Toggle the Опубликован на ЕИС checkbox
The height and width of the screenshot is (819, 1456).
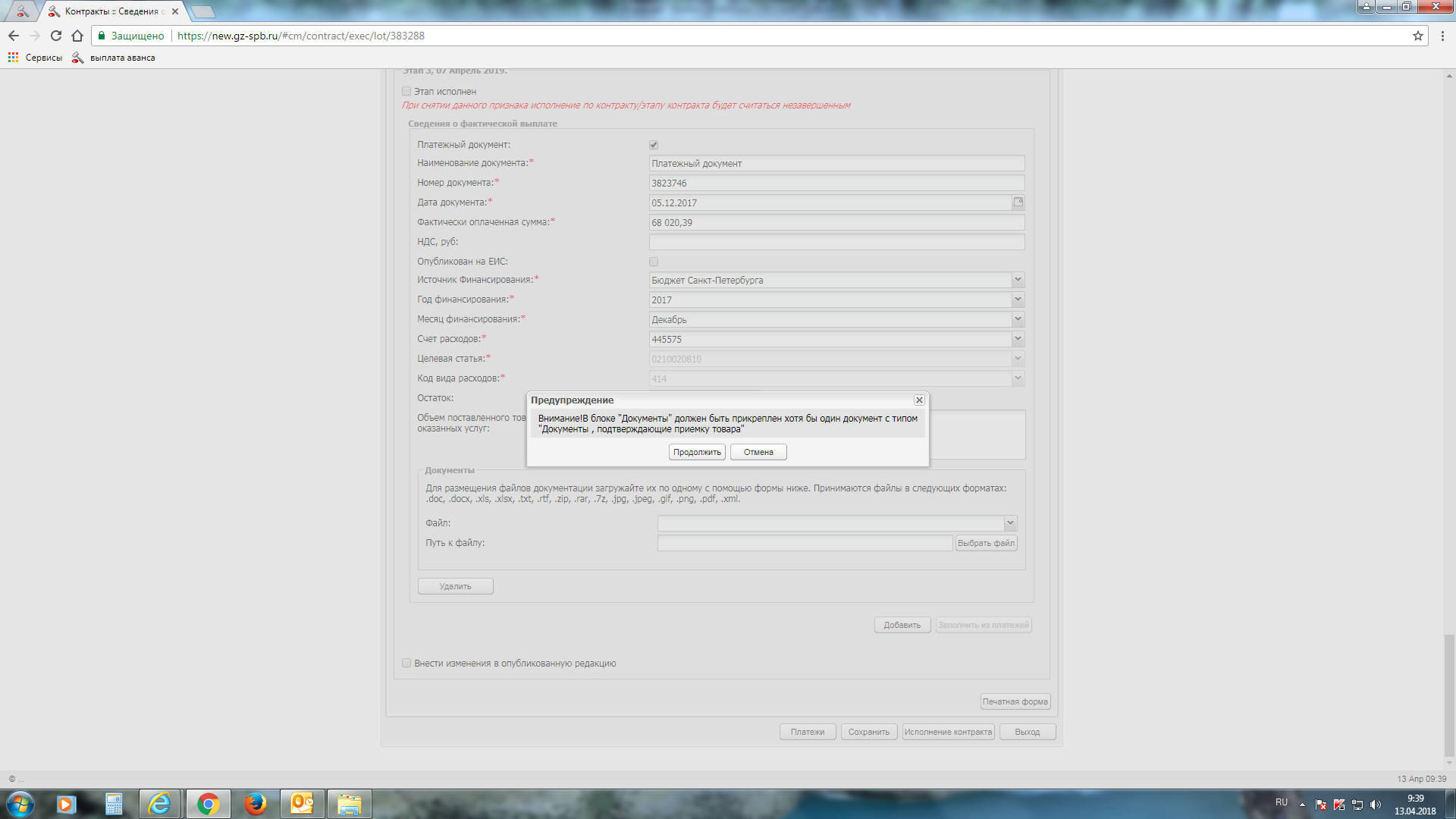coord(654,262)
